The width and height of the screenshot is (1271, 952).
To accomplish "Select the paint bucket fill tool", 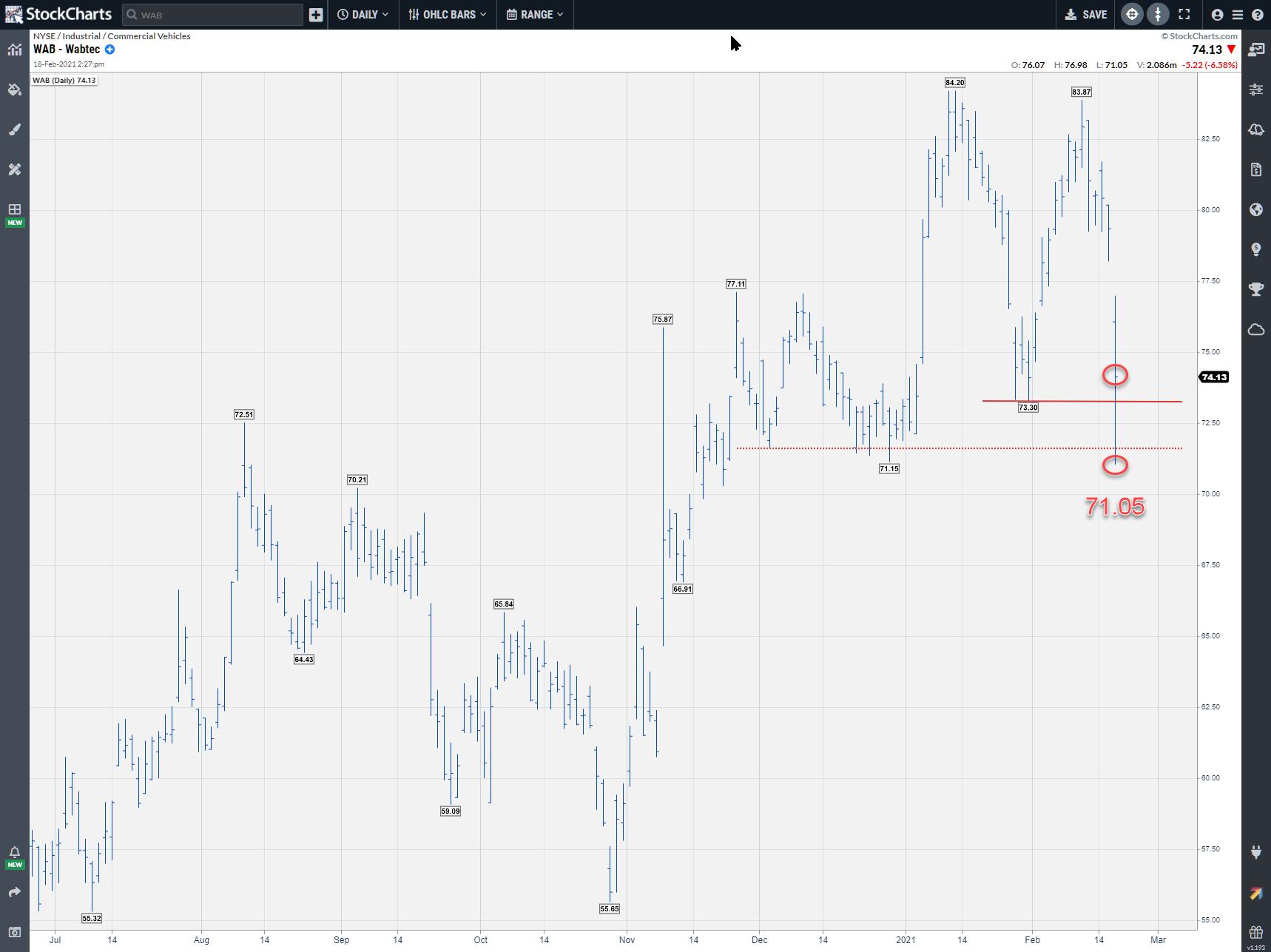I will click(x=14, y=90).
